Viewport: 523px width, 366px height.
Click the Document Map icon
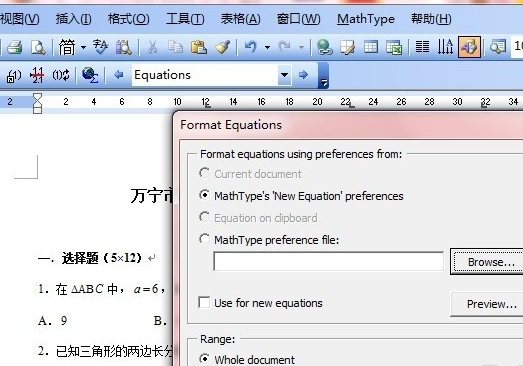tap(498, 47)
